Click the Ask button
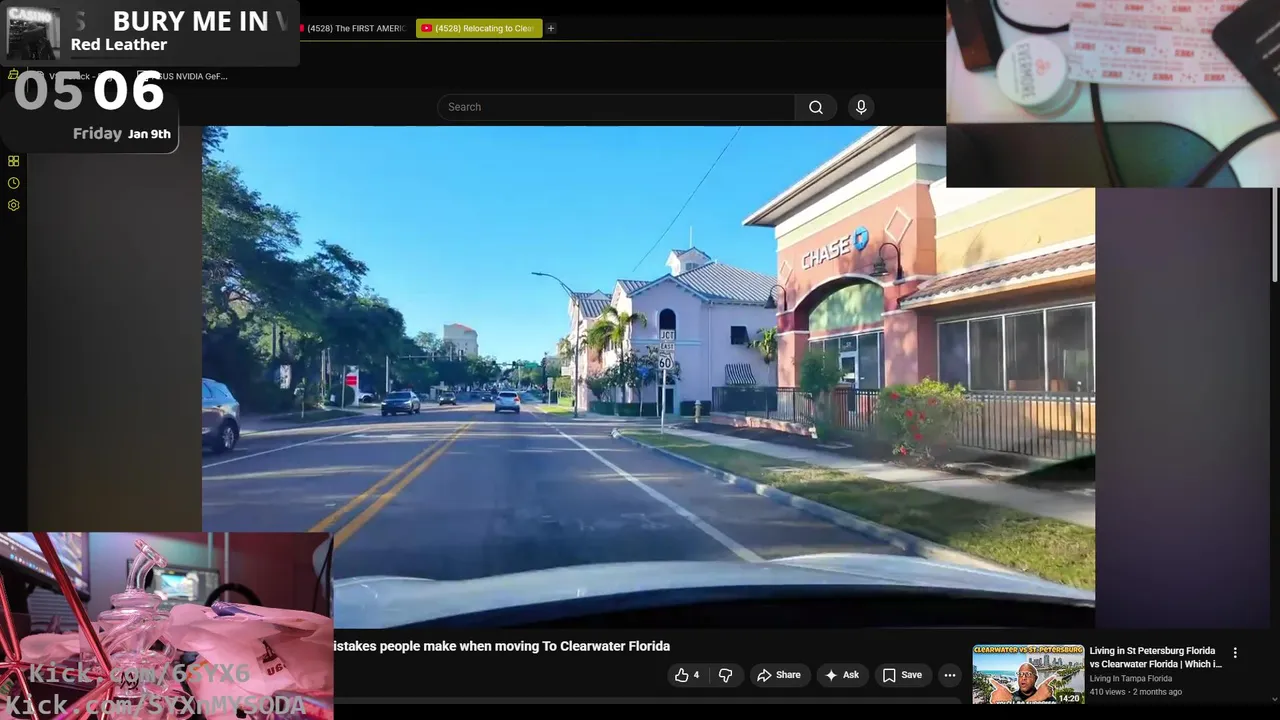Image resolution: width=1280 pixels, height=720 pixels. [x=842, y=675]
